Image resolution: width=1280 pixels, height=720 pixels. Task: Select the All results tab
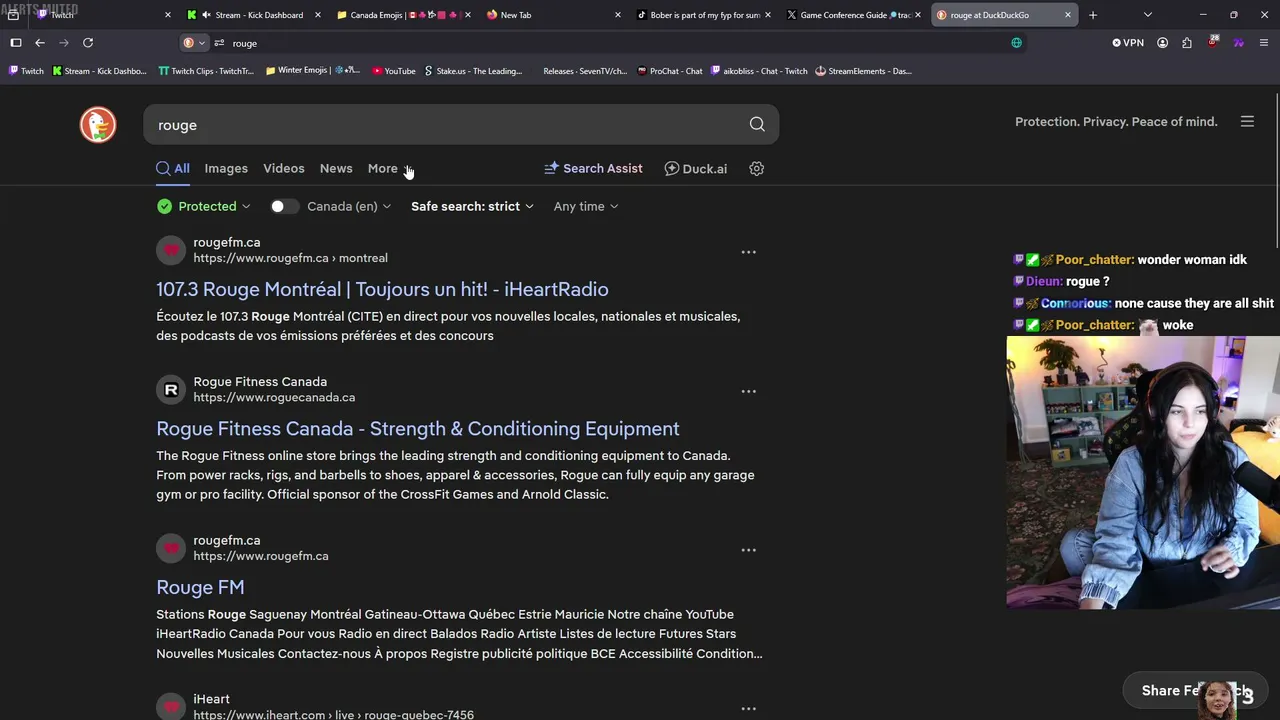point(173,168)
